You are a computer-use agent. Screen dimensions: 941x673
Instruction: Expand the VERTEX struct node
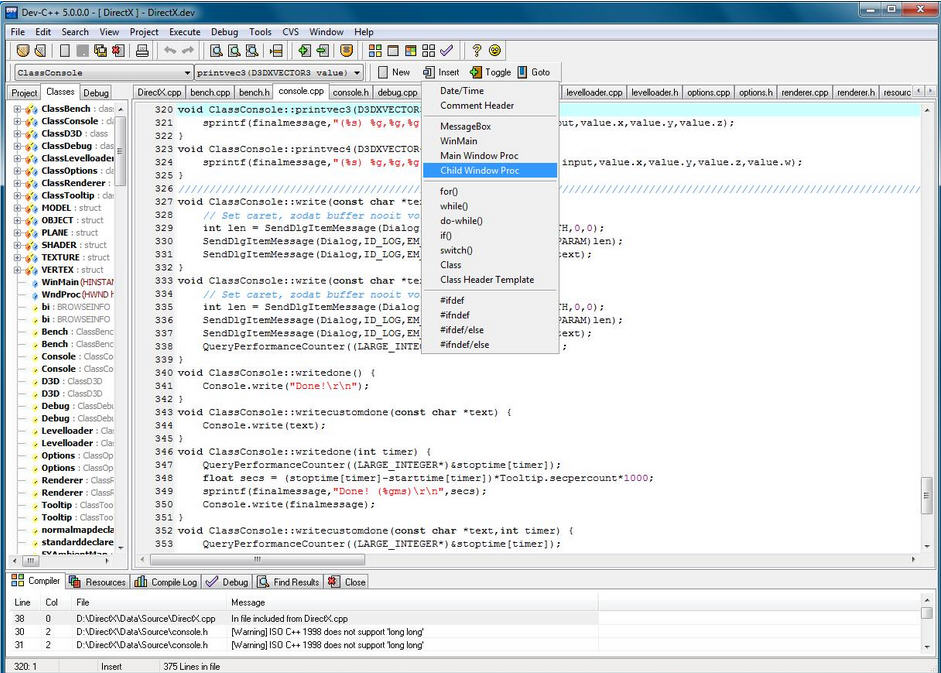[18, 270]
